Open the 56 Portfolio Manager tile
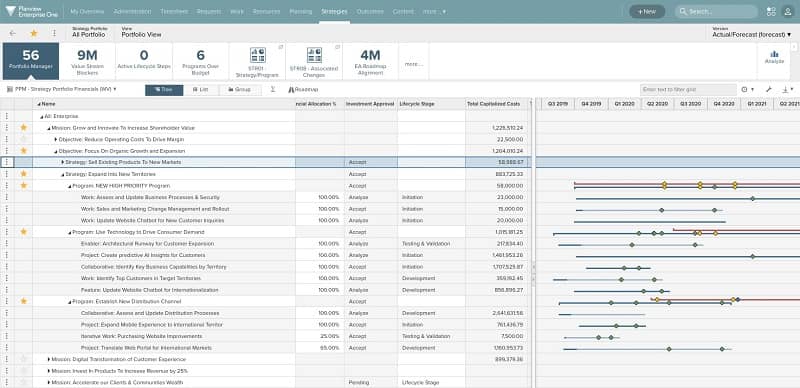 [31, 62]
